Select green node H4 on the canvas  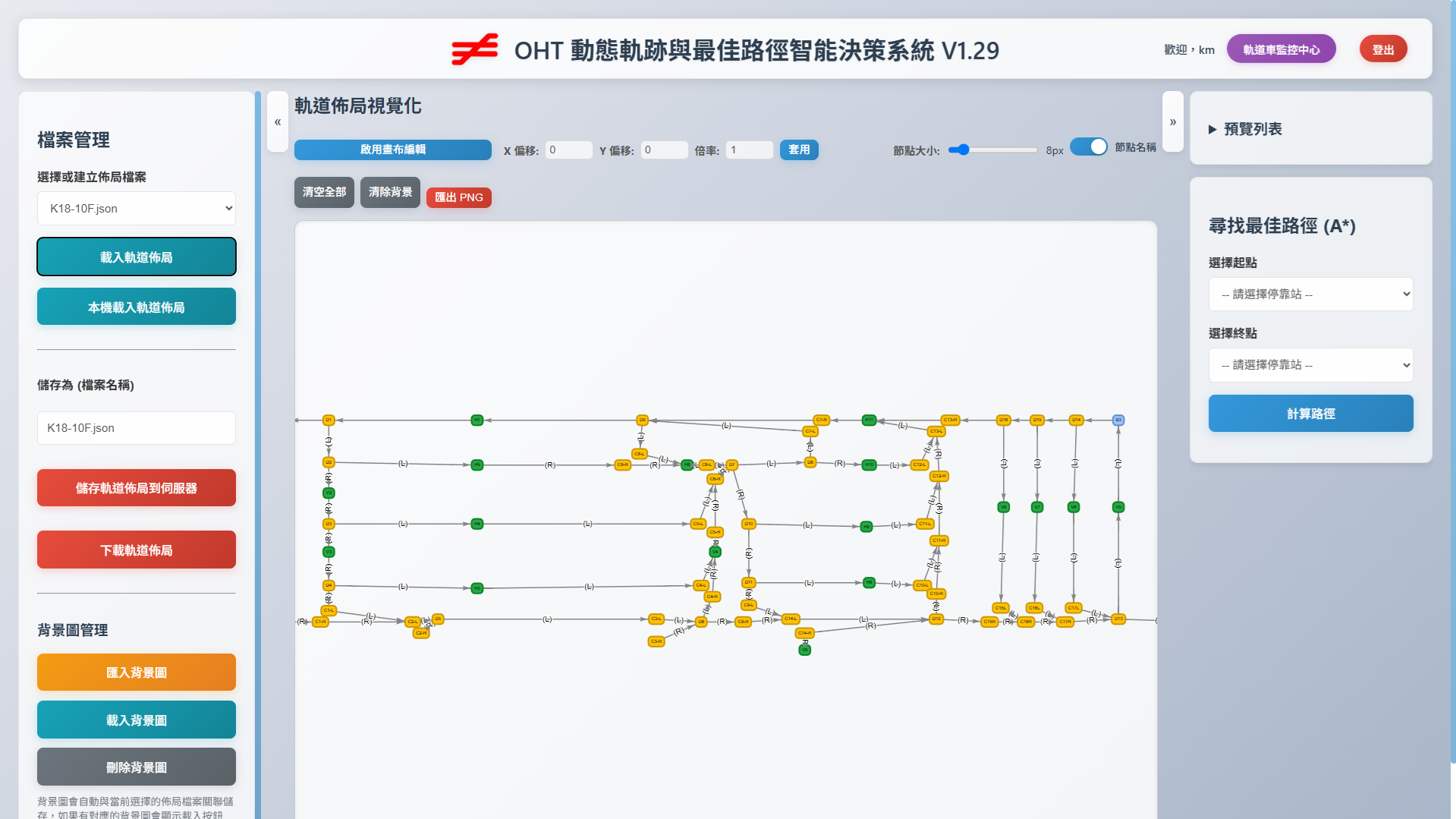point(477,524)
